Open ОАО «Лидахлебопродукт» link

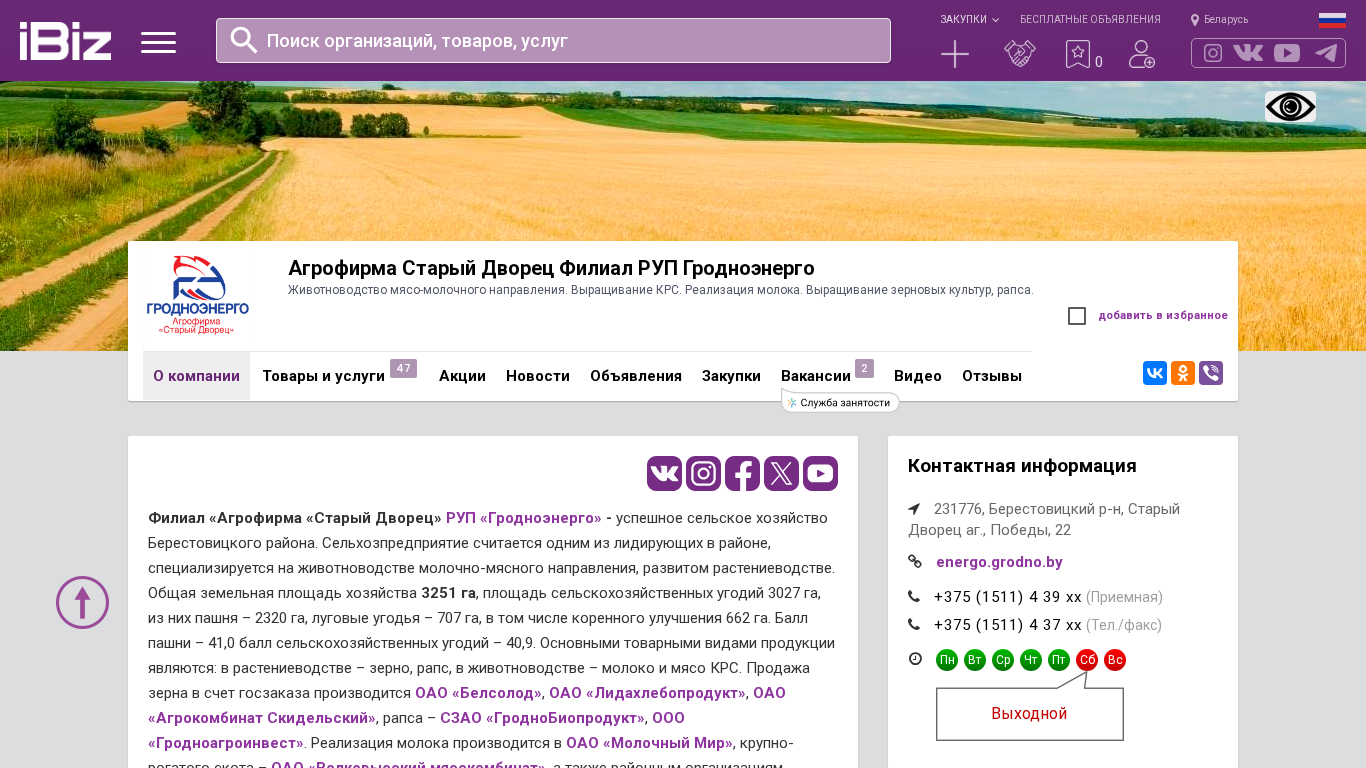pos(647,693)
